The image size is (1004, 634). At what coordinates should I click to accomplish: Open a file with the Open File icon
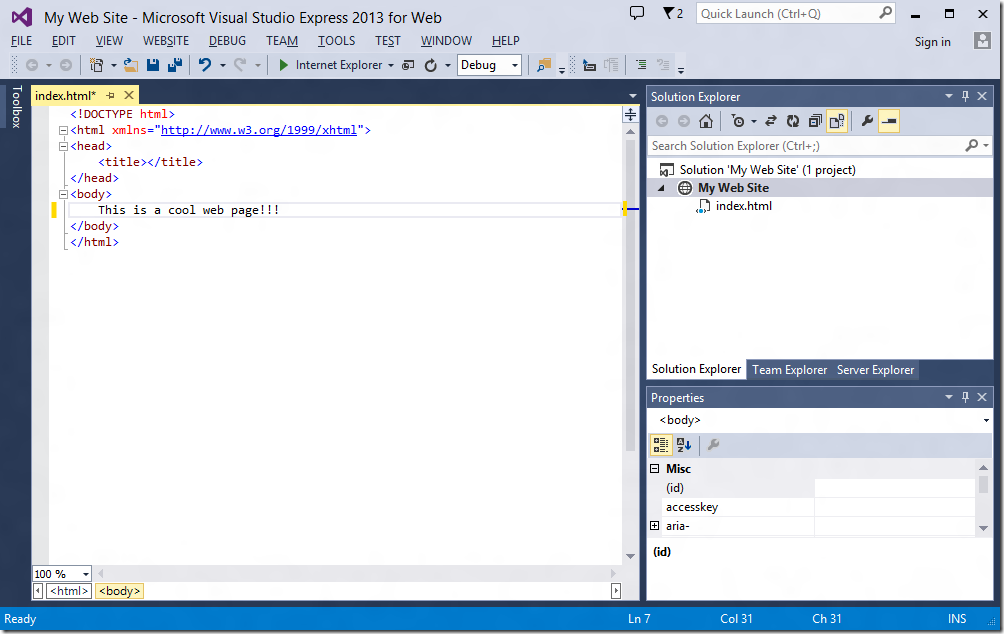(131, 65)
